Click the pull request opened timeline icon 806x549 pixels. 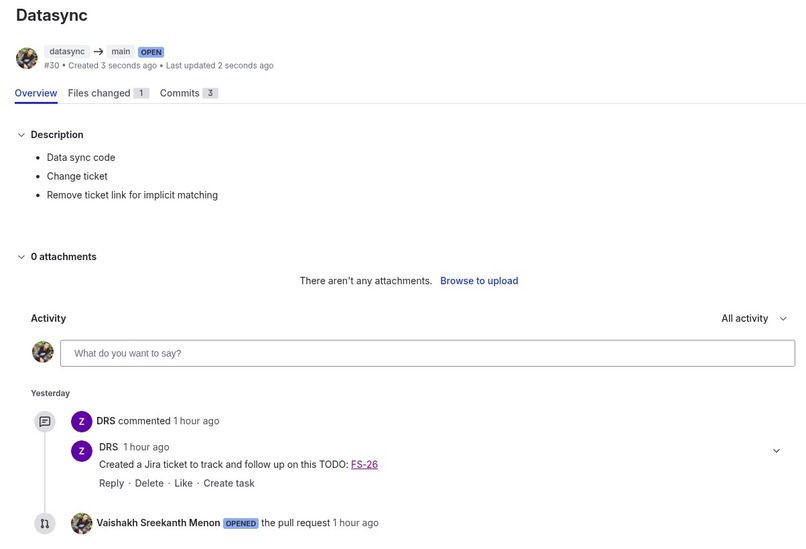(x=45, y=524)
